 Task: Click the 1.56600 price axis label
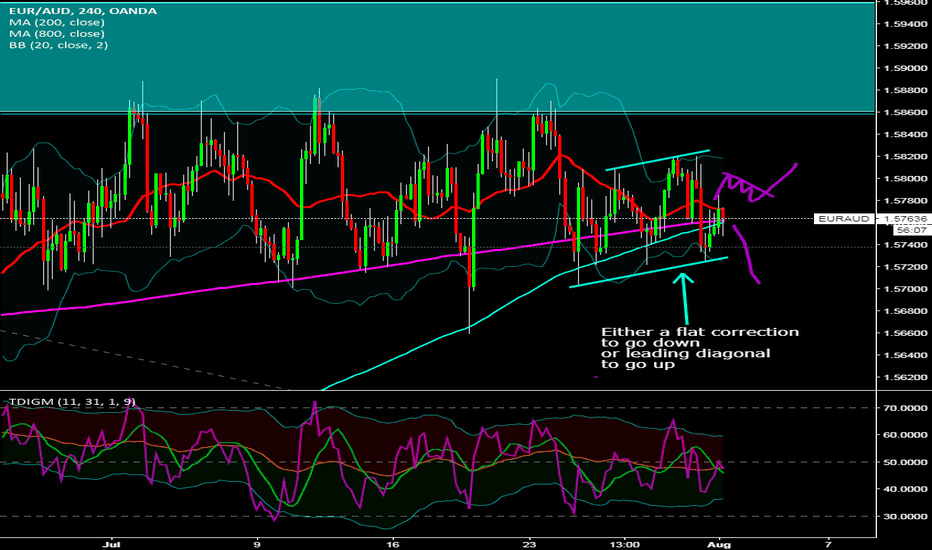(905, 332)
